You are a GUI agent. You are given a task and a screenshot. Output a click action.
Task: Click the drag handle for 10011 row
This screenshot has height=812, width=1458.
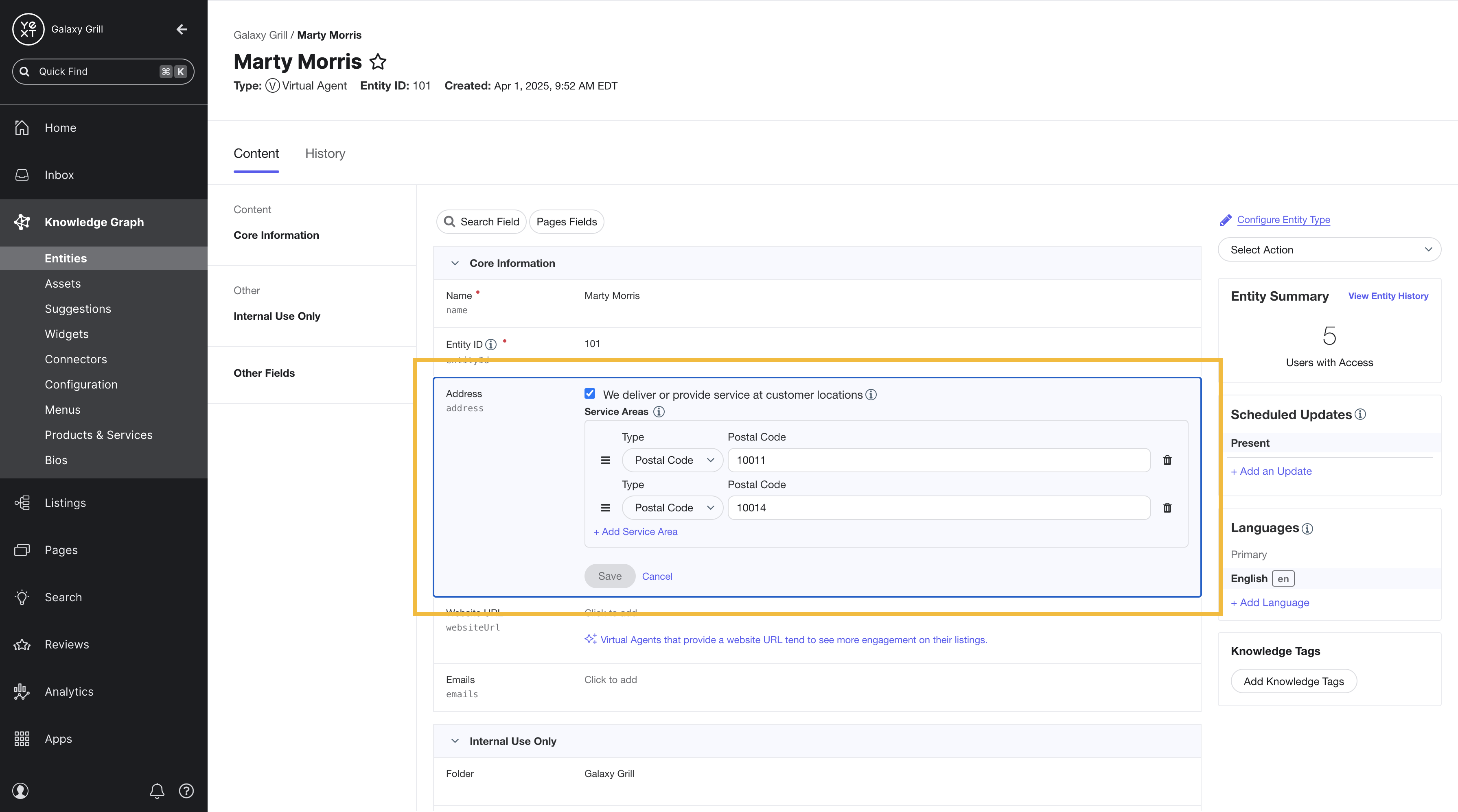606,460
